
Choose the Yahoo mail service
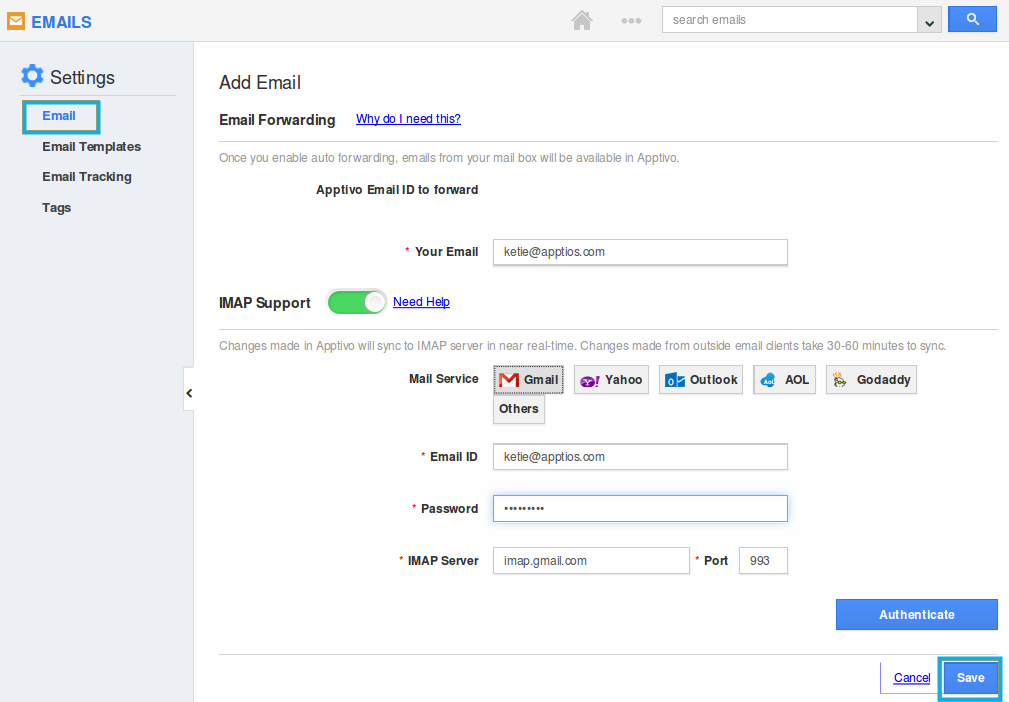(611, 379)
